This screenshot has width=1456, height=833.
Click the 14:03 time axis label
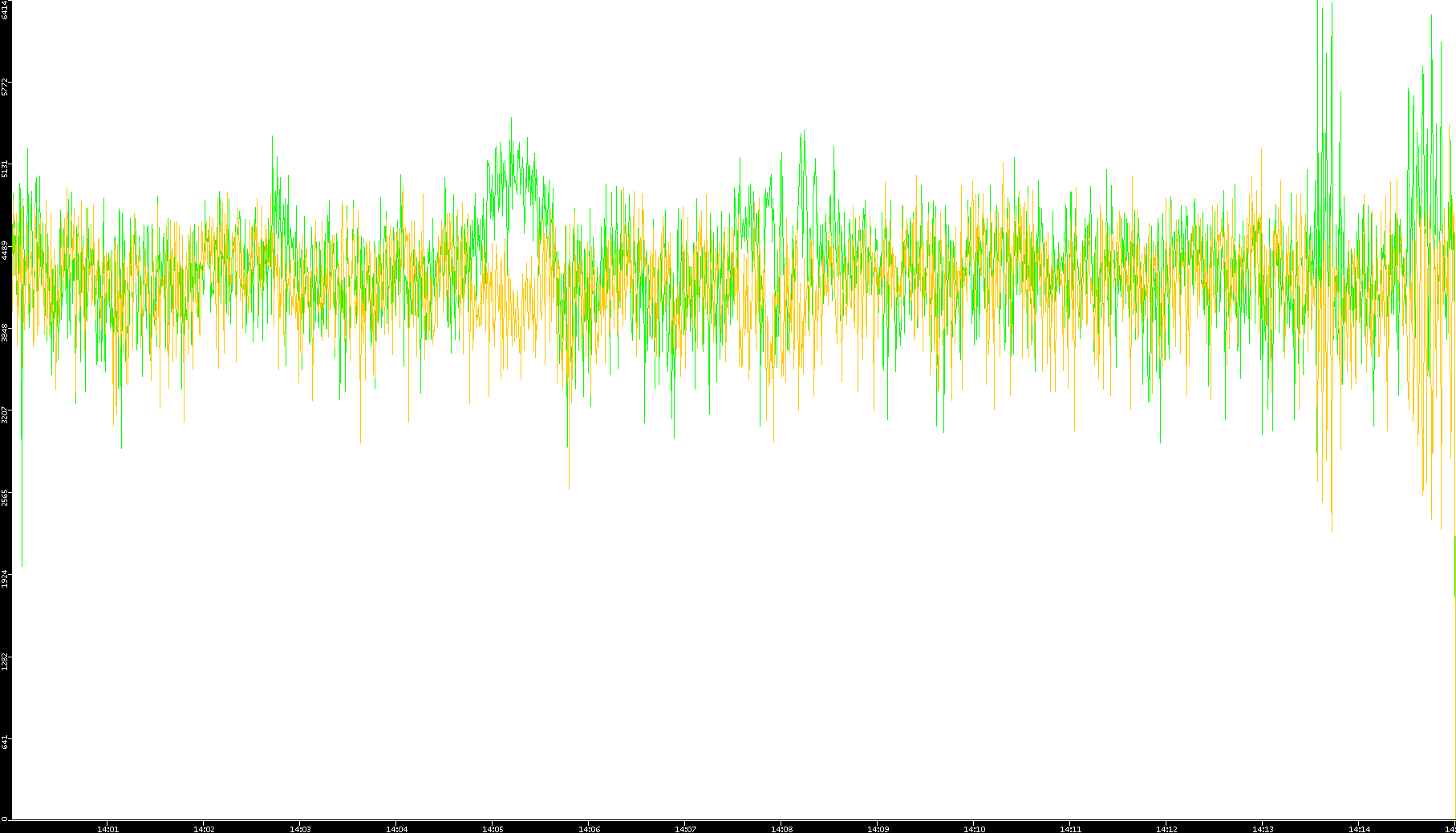(300, 829)
